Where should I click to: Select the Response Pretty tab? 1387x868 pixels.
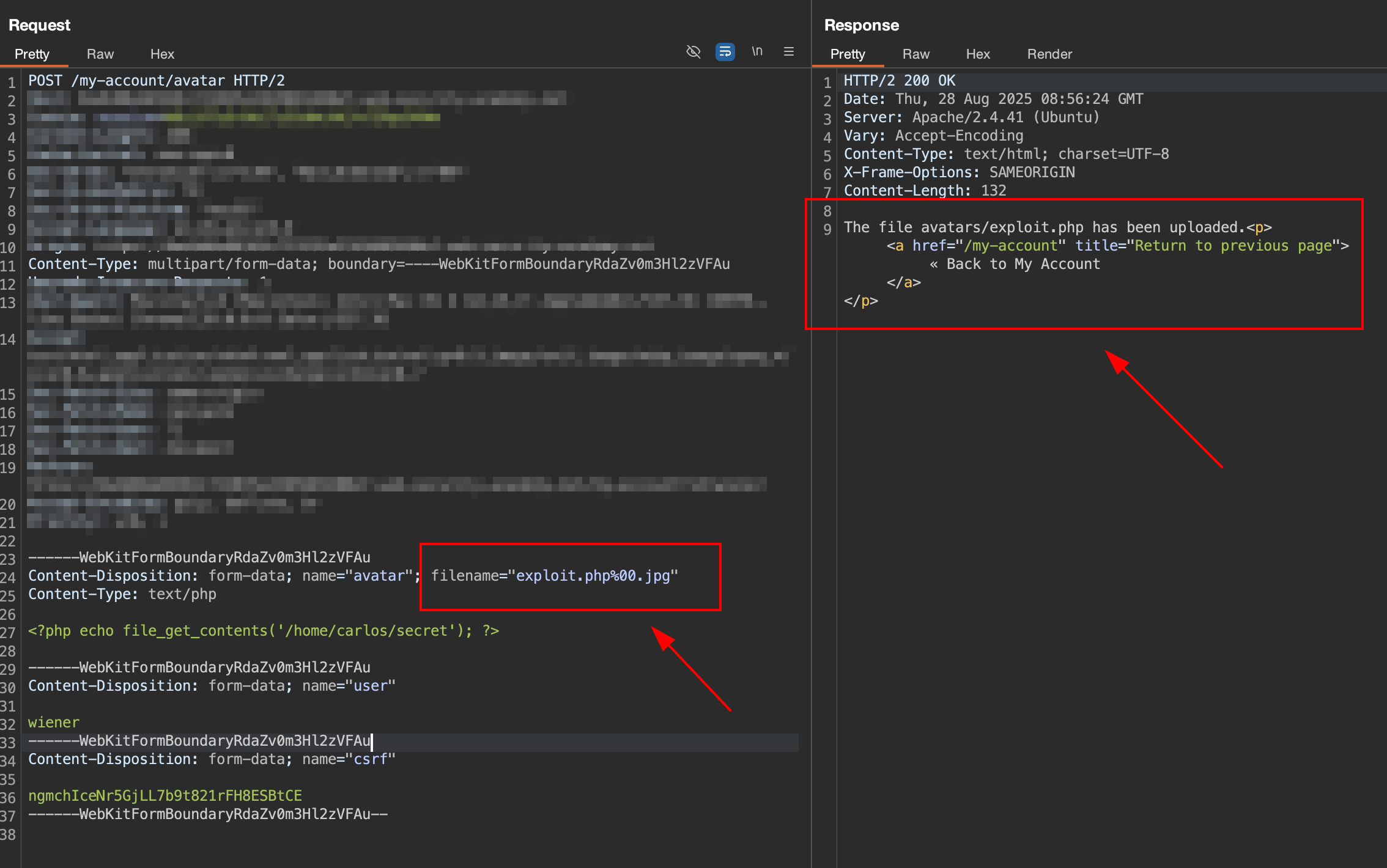point(848,54)
